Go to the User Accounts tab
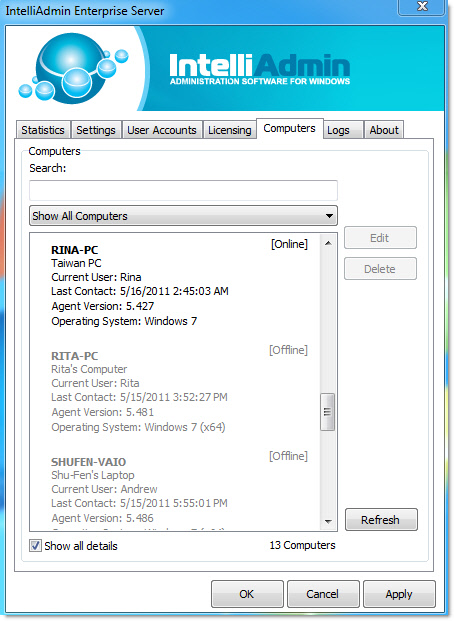The image size is (454, 621). tap(162, 130)
